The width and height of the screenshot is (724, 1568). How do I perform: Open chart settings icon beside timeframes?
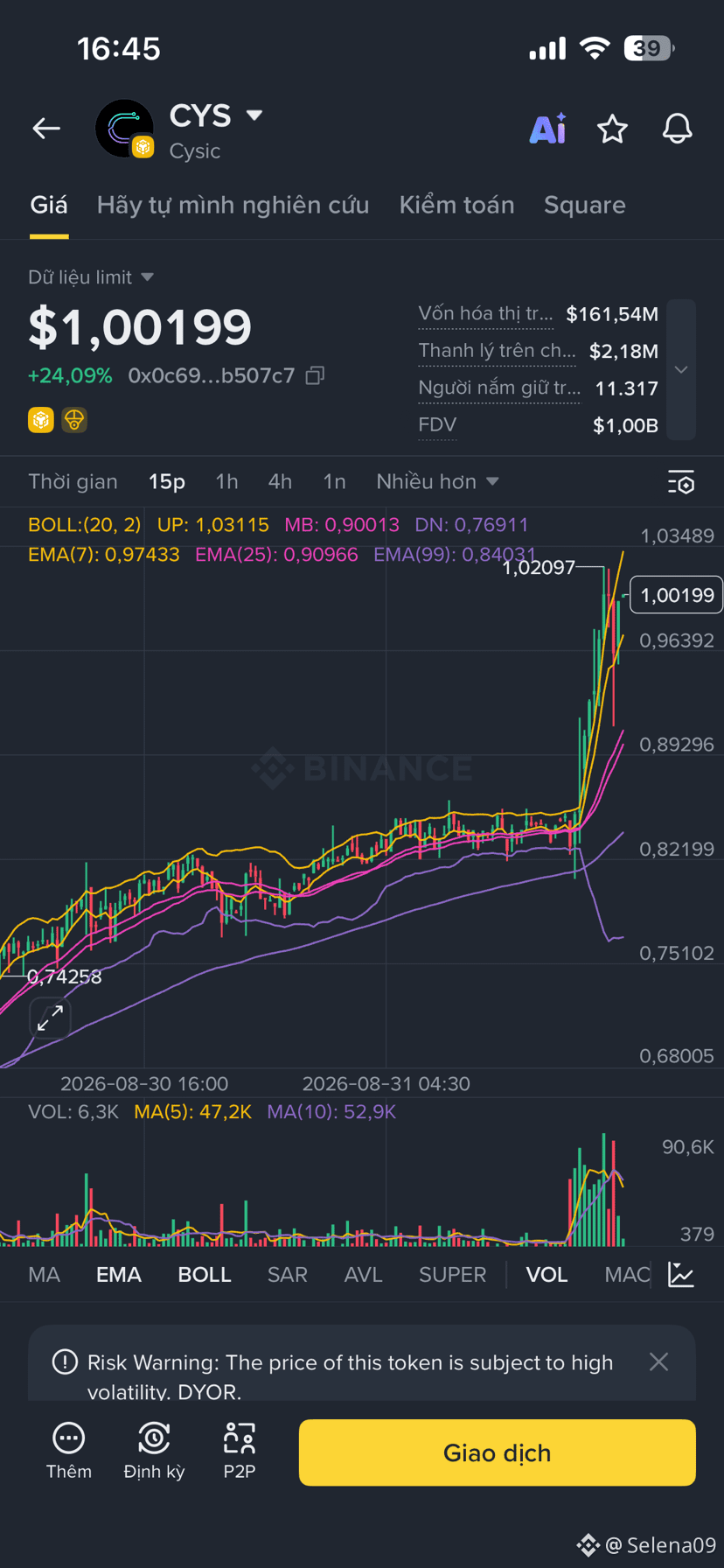click(681, 482)
